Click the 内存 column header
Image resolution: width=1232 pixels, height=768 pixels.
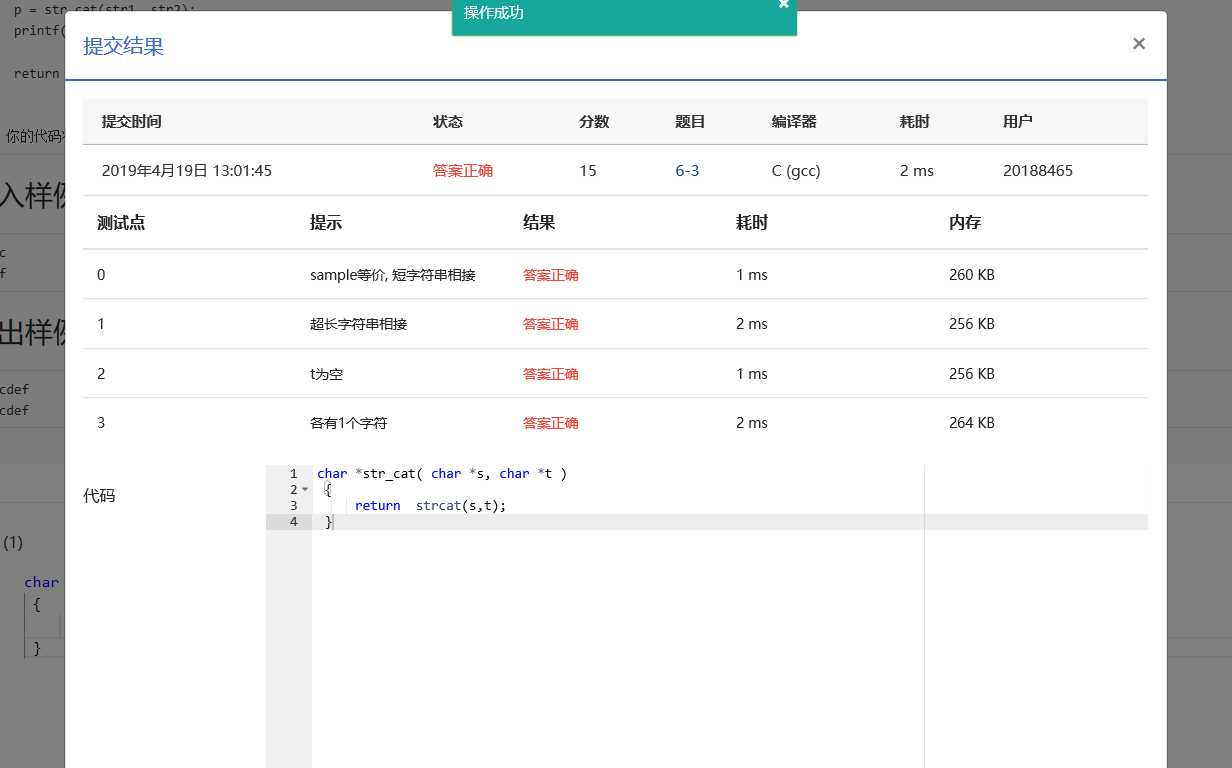coord(965,223)
